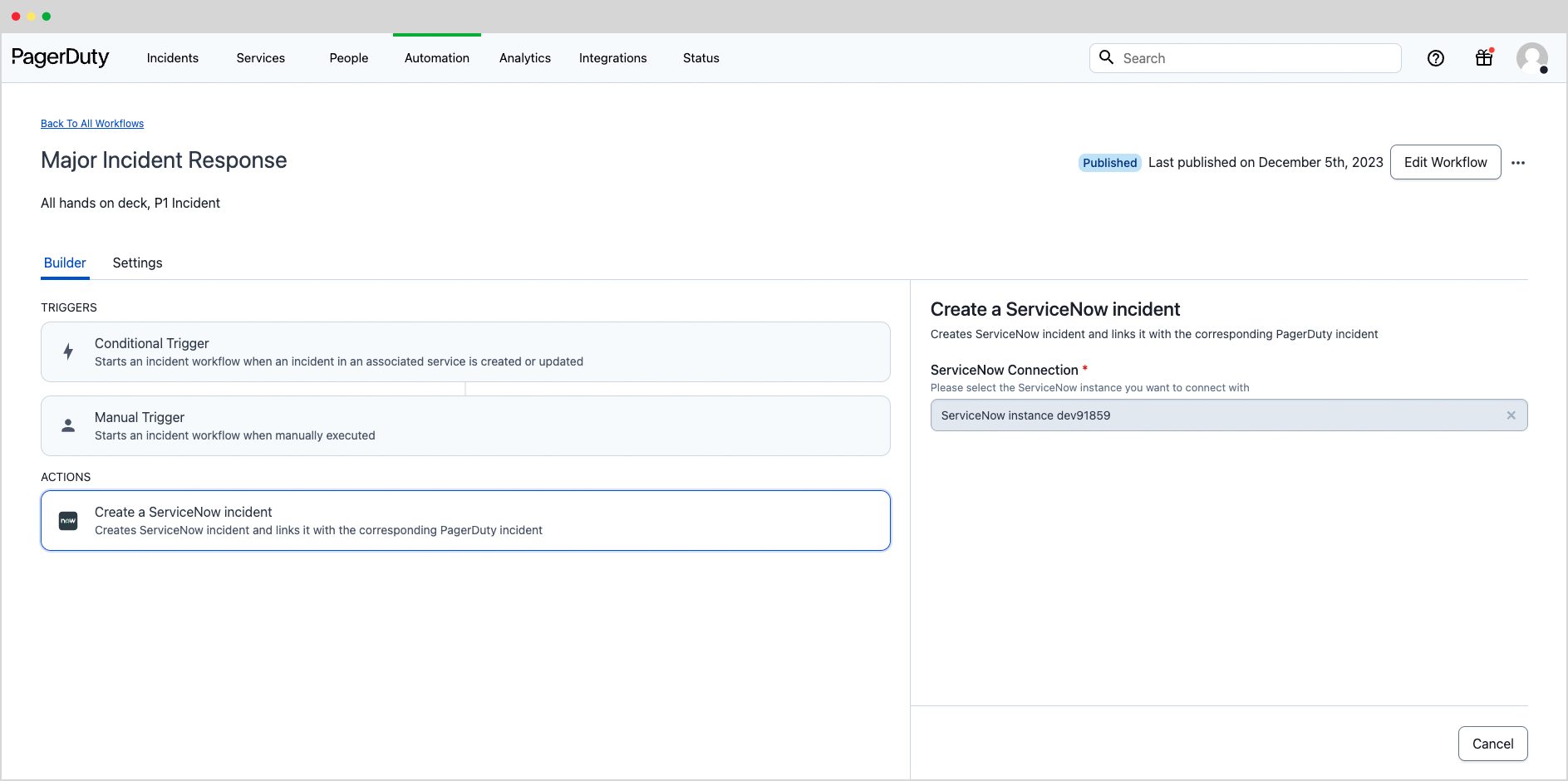The image size is (1568, 781).
Task: Switch to the Settings tab
Action: point(137,263)
